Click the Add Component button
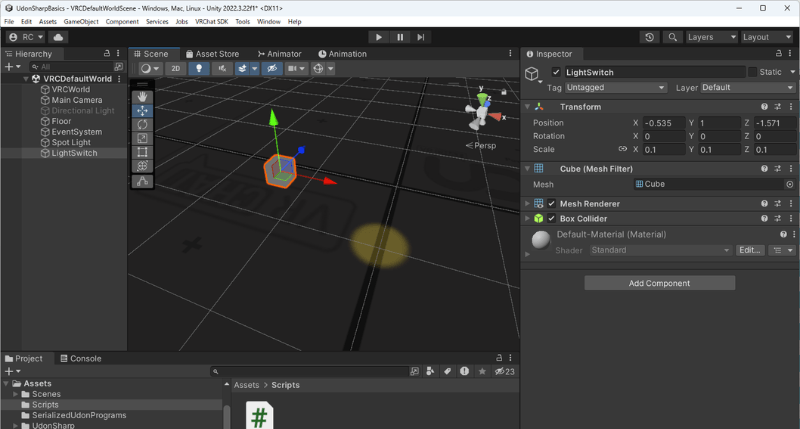This screenshot has height=429, width=800. pos(659,283)
